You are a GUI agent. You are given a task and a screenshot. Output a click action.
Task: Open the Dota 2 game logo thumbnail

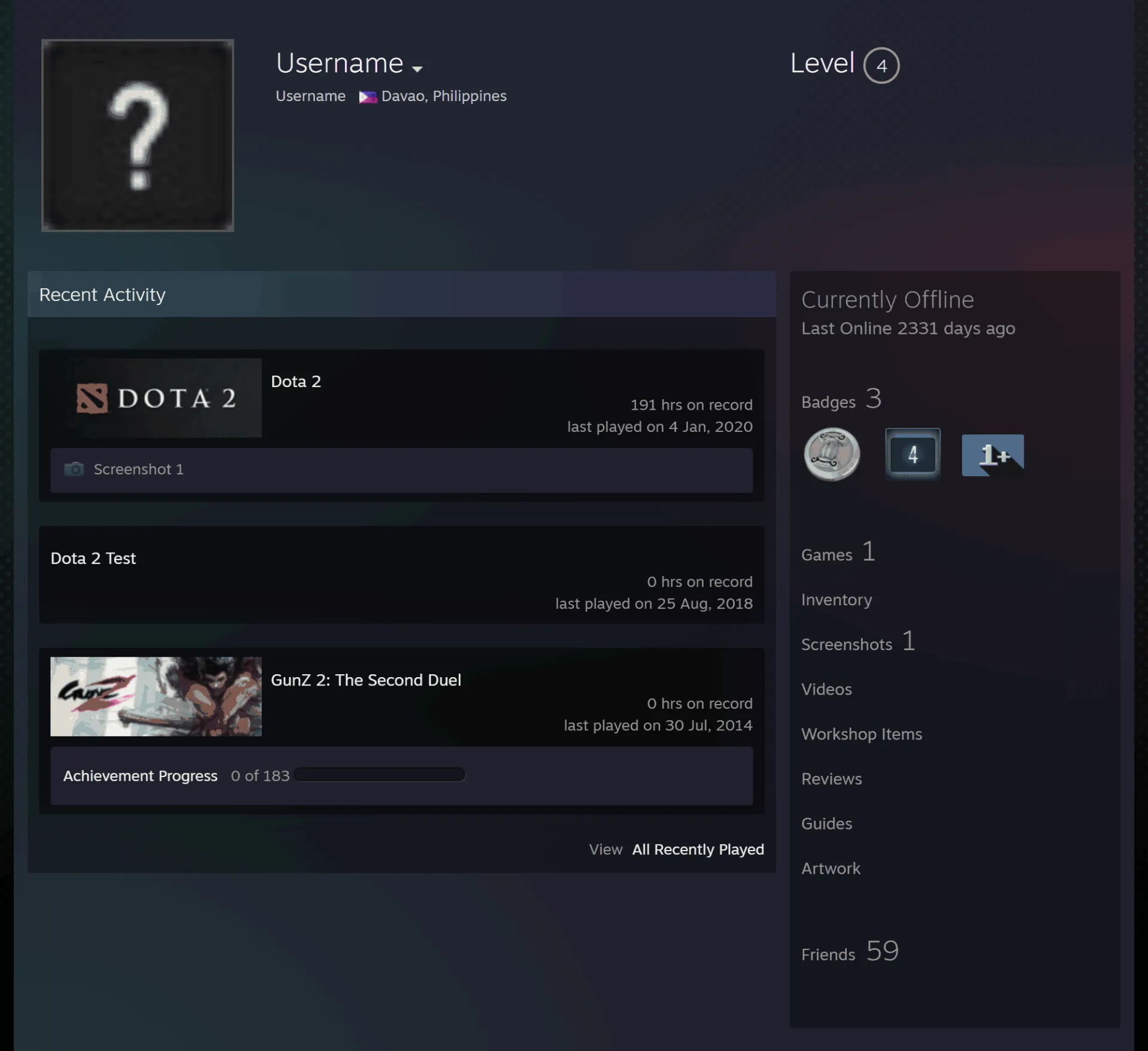pyautogui.click(x=156, y=398)
